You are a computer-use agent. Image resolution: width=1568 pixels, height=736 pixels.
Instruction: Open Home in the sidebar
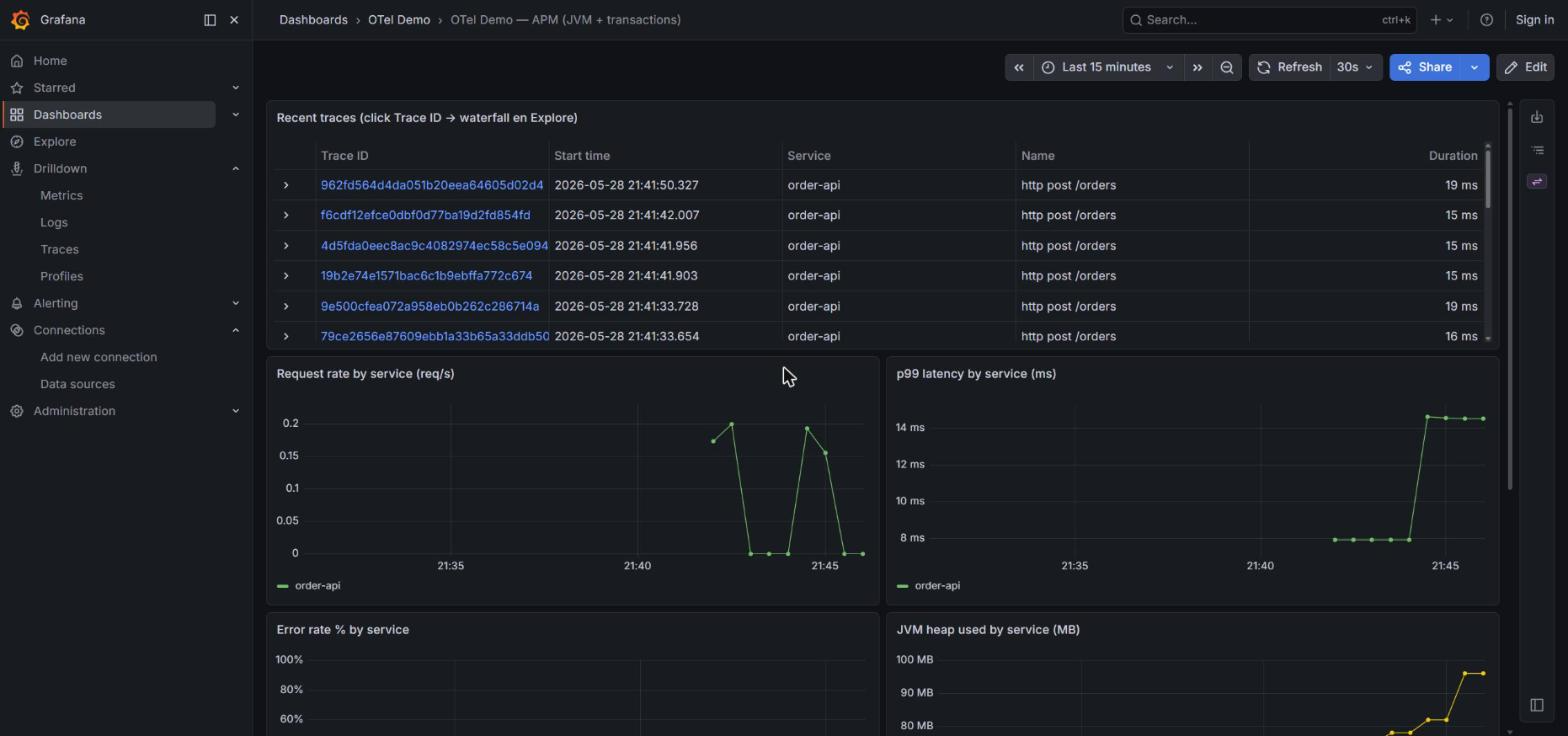tap(50, 61)
